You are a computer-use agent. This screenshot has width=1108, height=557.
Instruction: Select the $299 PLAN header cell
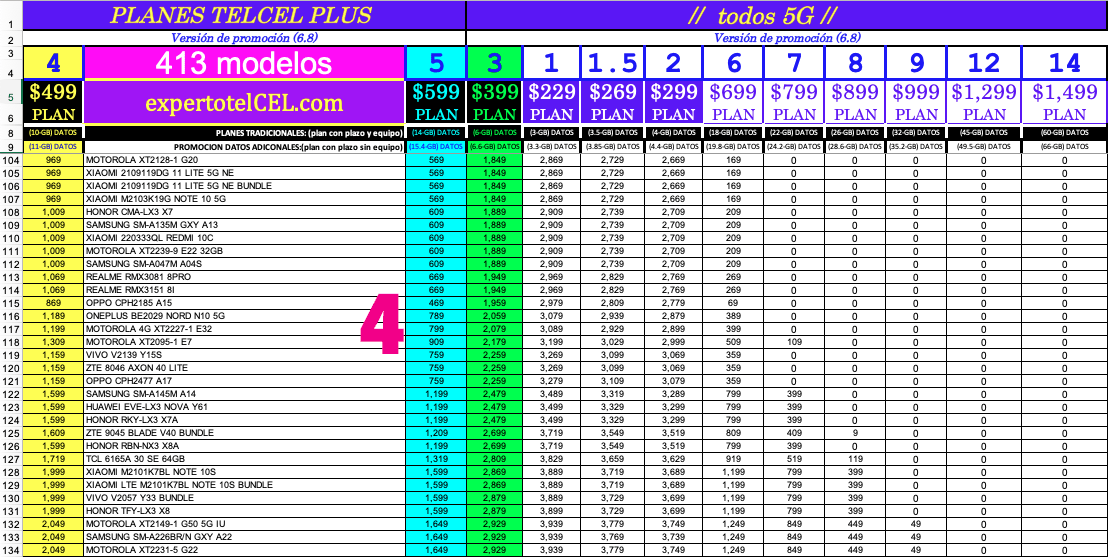[x=673, y=104]
